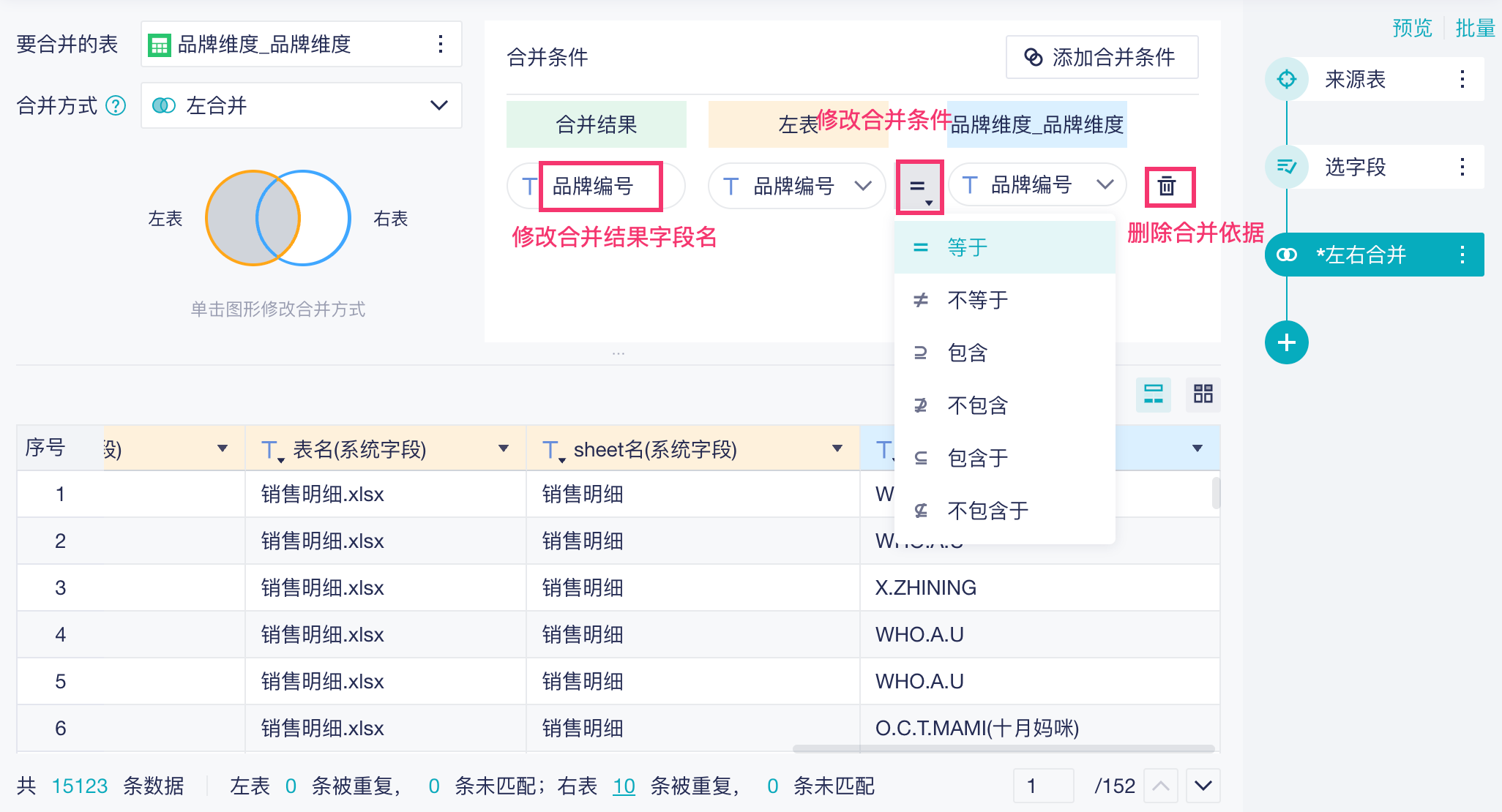1502x812 pixels.
Task: Click the help icon beside 合并方式
Action: click(x=116, y=106)
